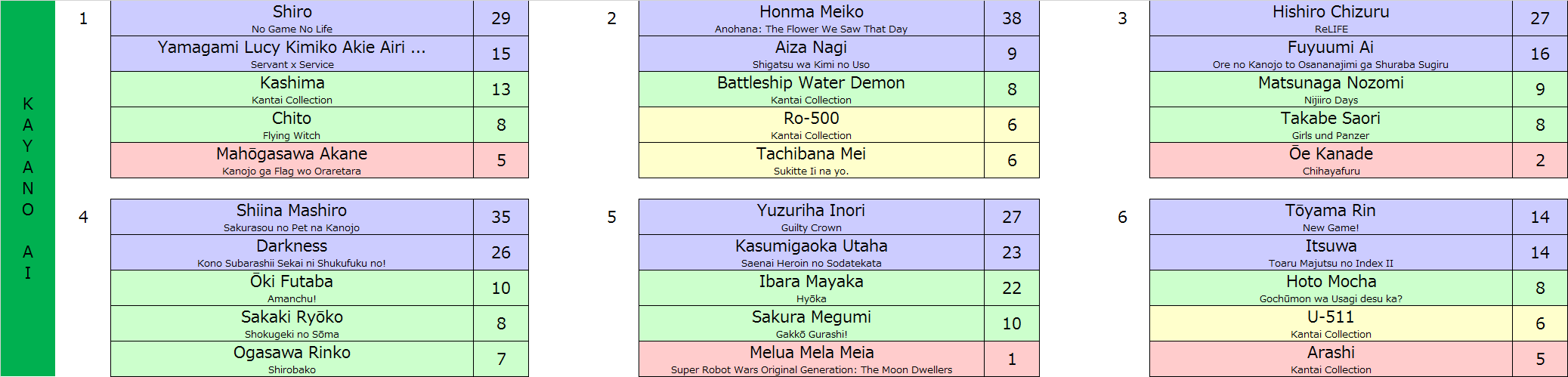Click Darkness score 26
Screen dimensions: 1568x377
(501, 252)
